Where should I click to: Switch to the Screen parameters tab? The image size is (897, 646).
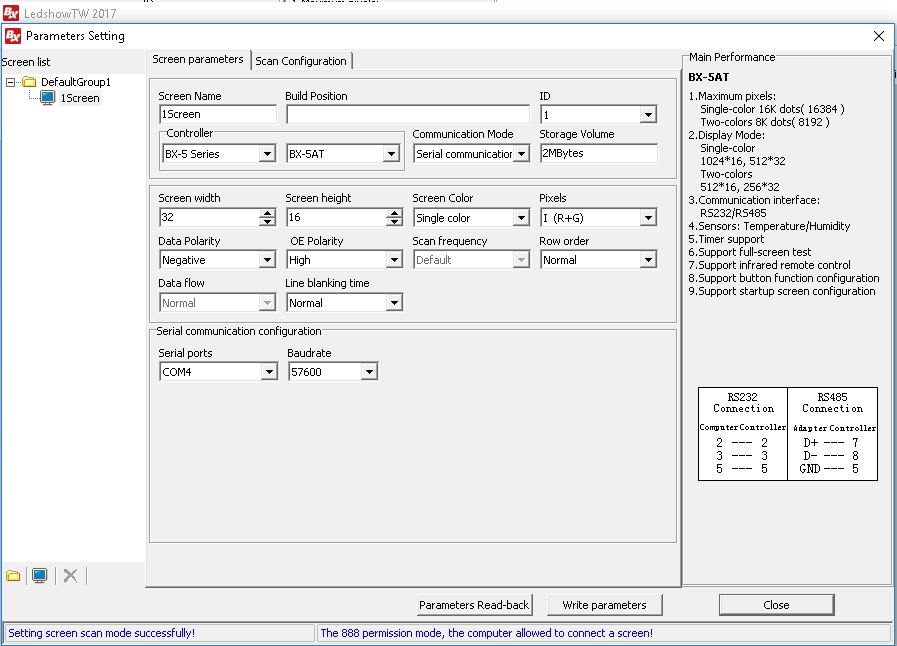(x=198, y=60)
